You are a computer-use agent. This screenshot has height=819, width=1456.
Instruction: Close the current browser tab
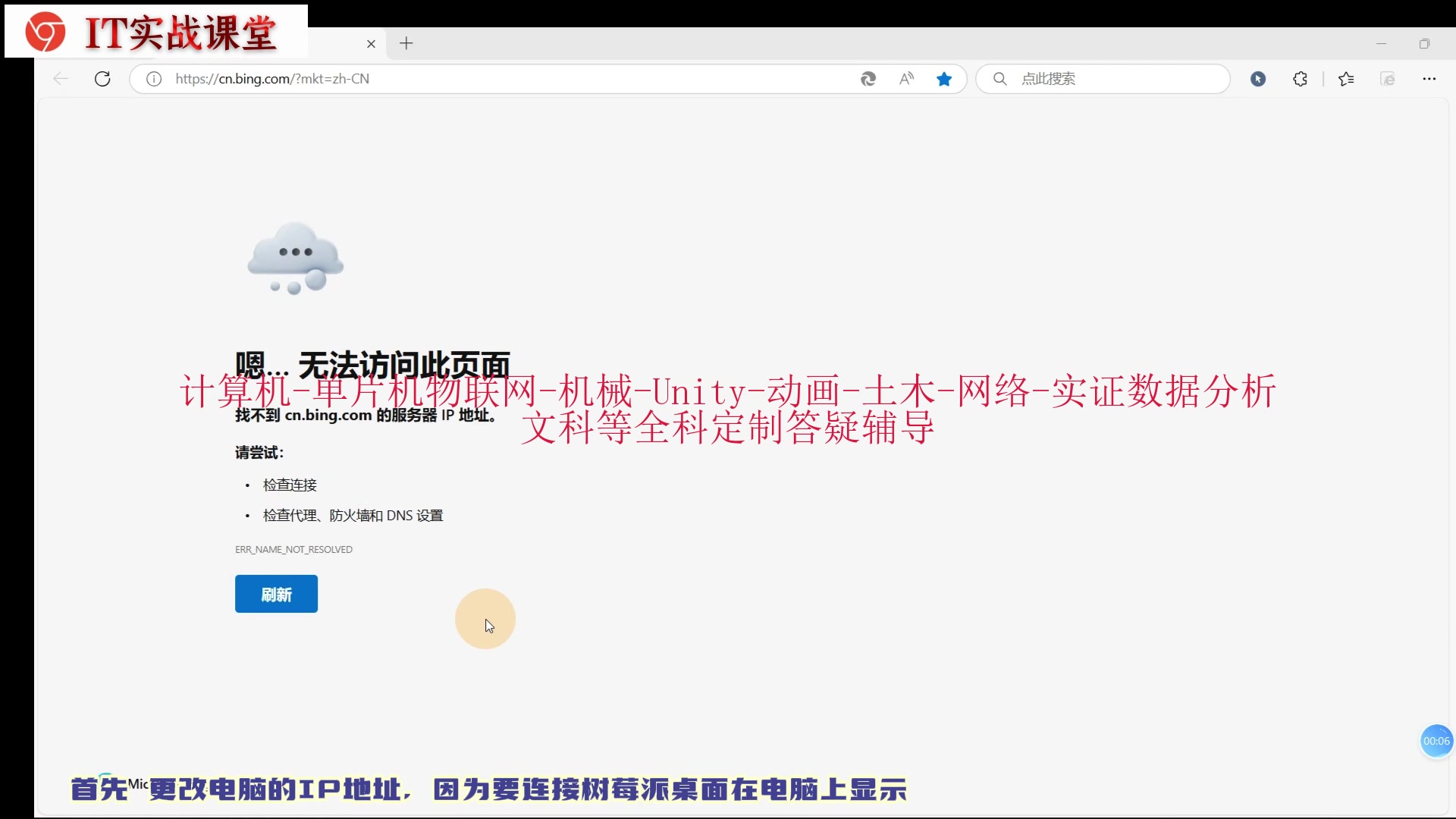click(371, 44)
